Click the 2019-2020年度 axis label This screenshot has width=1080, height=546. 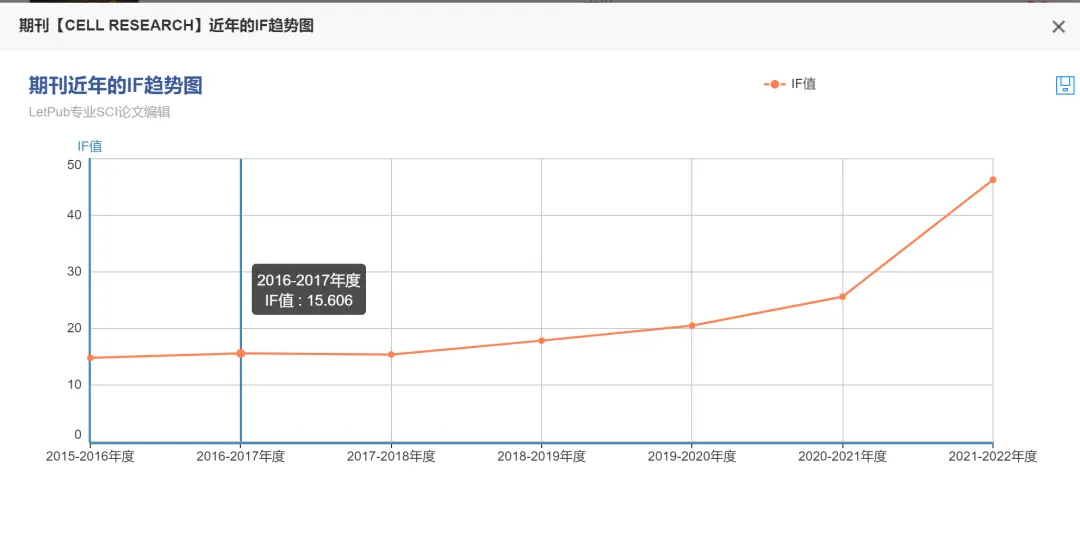[692, 457]
